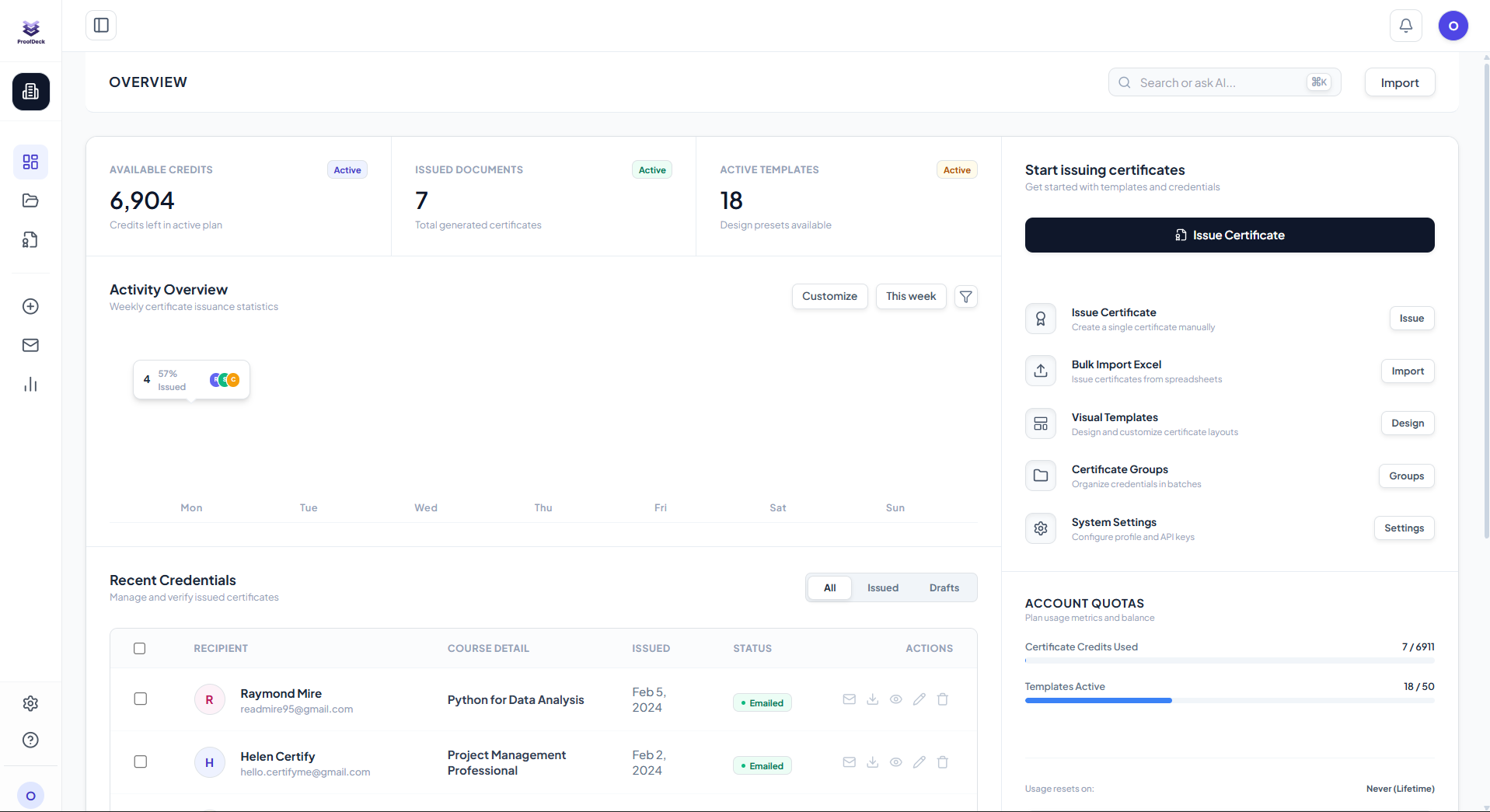
Task: View Raymond Mire's certificate eye icon
Action: pyautogui.click(x=896, y=699)
